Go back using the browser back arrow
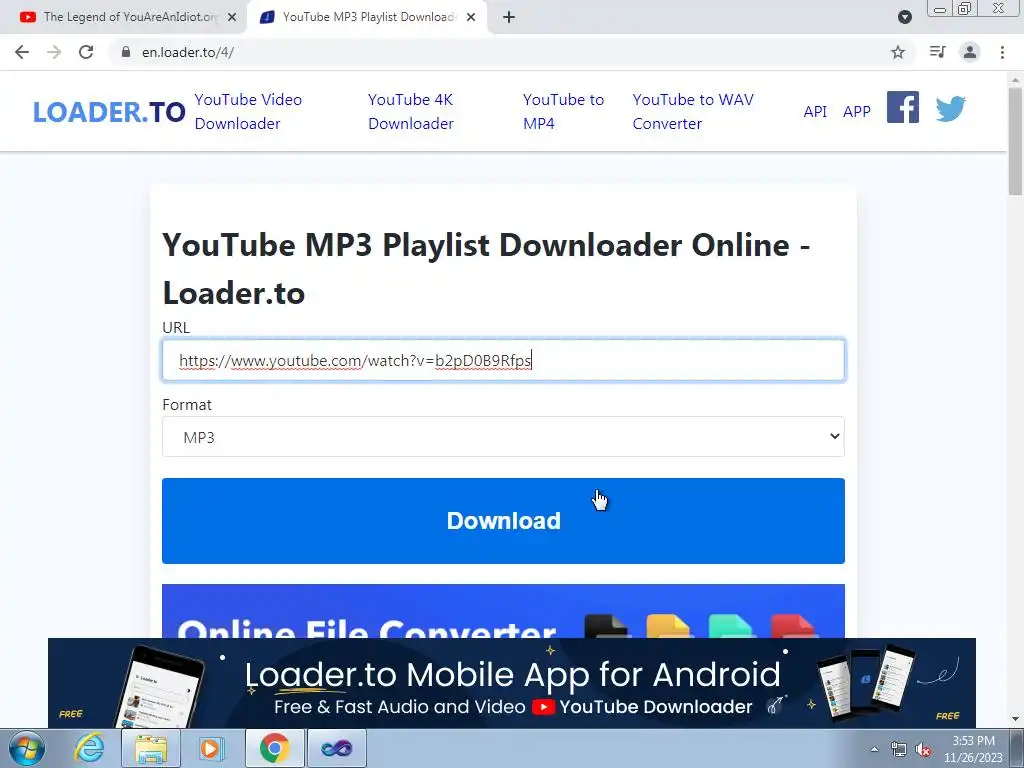The height and width of the screenshot is (768, 1024). coord(22,52)
